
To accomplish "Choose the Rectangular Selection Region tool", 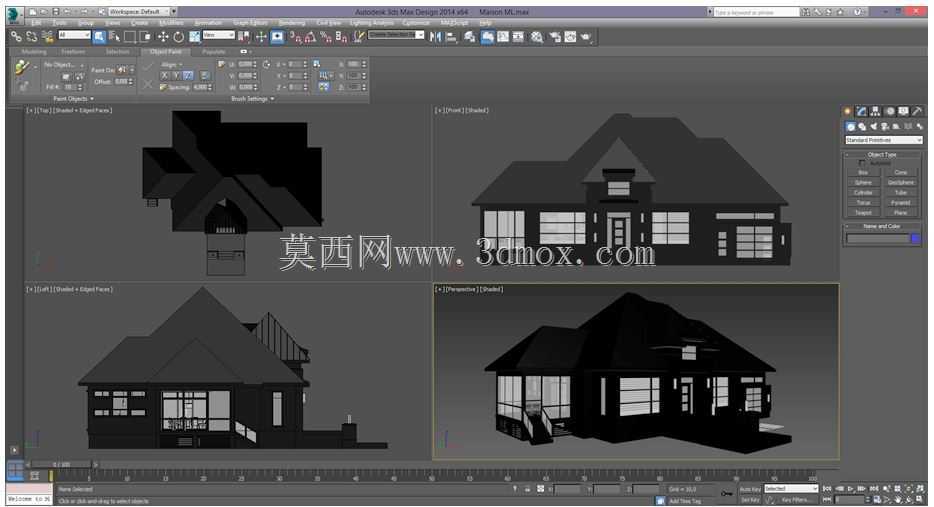I will (x=130, y=37).
